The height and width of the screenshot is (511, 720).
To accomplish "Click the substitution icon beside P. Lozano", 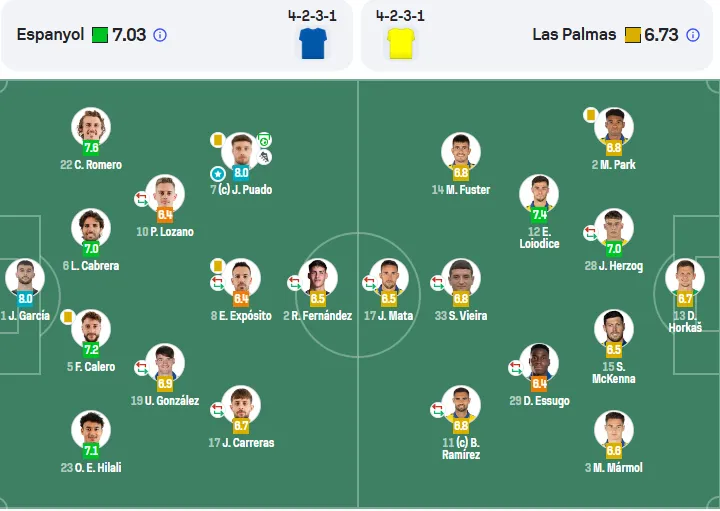I will (141, 199).
